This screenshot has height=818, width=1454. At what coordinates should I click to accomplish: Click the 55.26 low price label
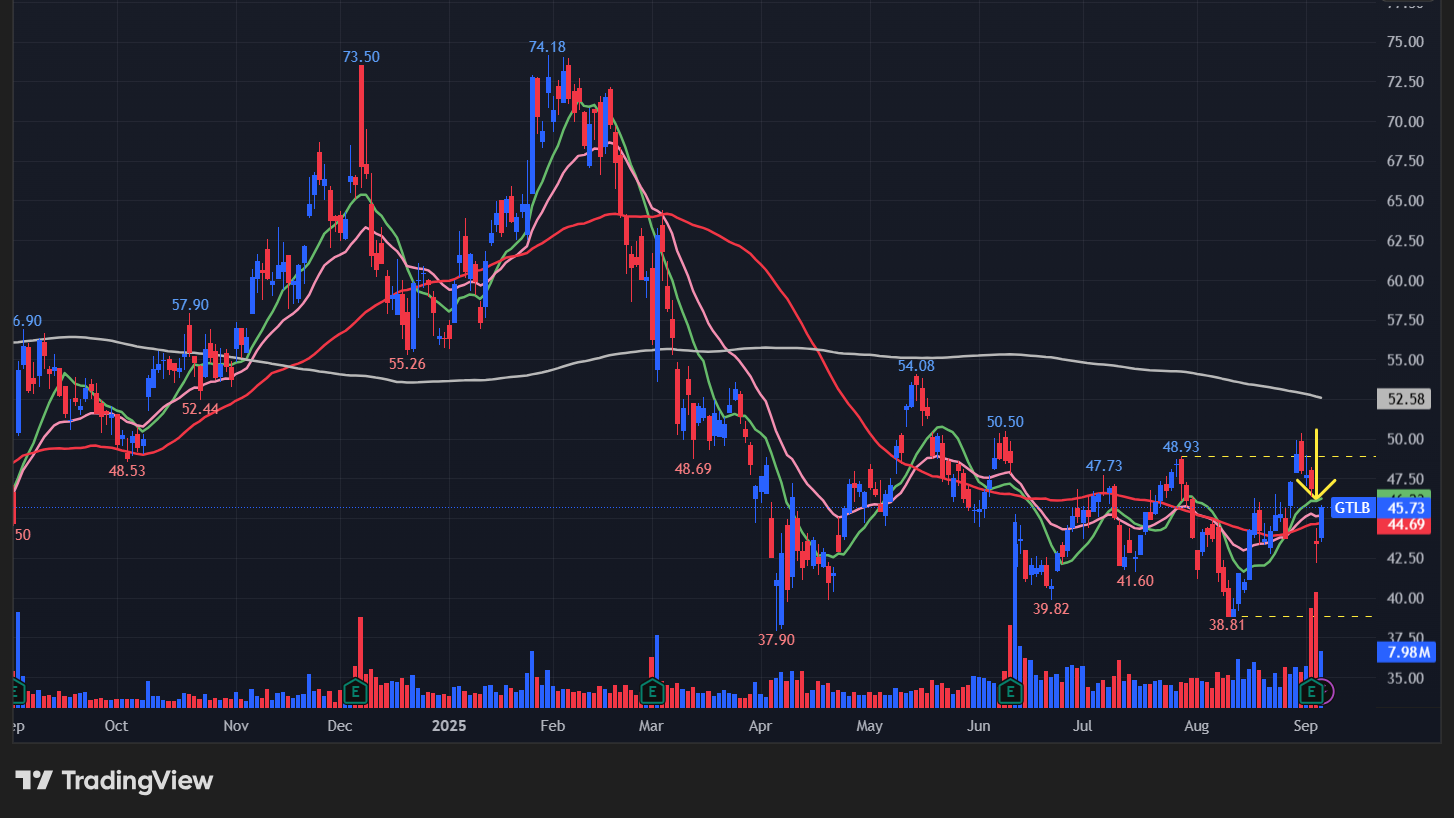click(x=407, y=364)
